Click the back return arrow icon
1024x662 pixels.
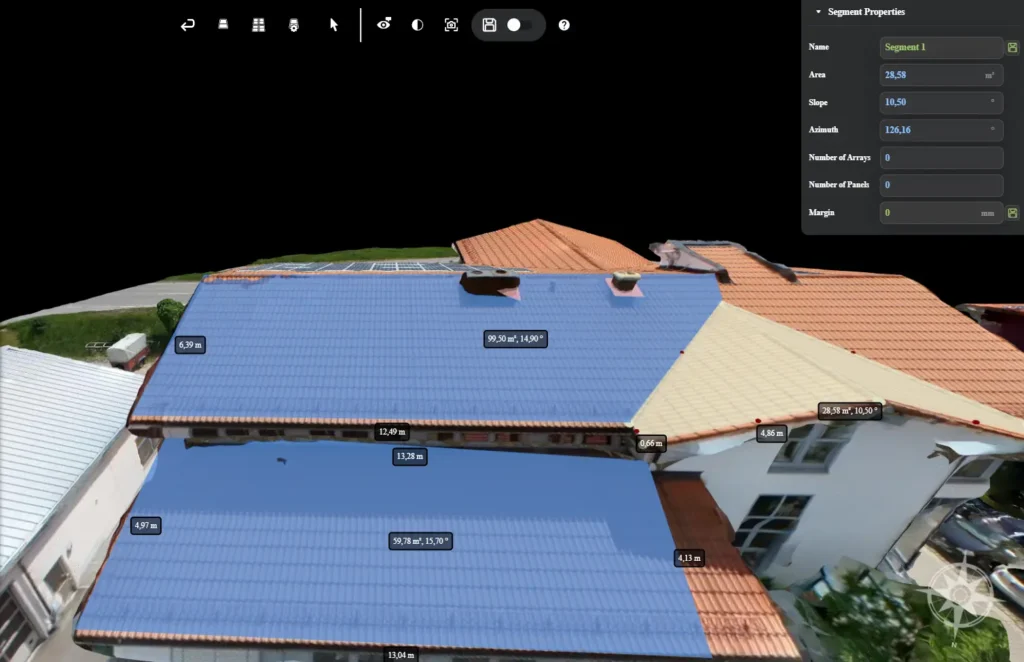pos(187,25)
